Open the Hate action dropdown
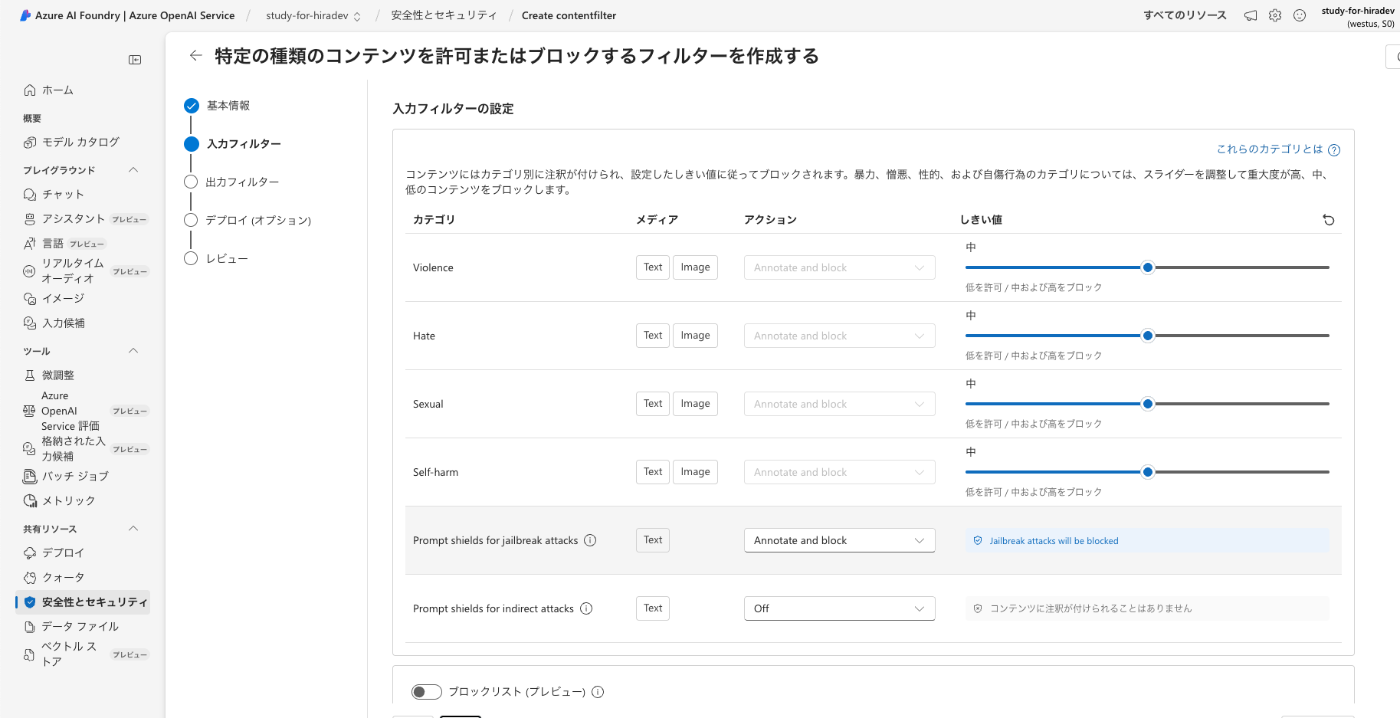 pos(840,335)
